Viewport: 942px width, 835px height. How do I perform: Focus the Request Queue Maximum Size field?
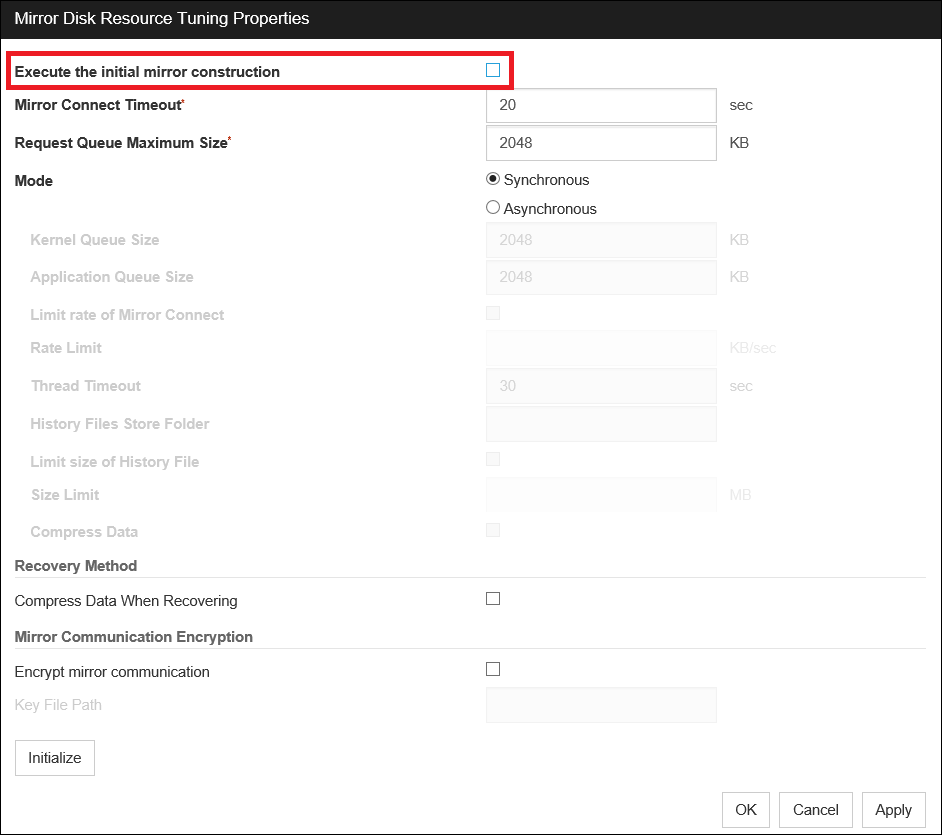point(600,143)
